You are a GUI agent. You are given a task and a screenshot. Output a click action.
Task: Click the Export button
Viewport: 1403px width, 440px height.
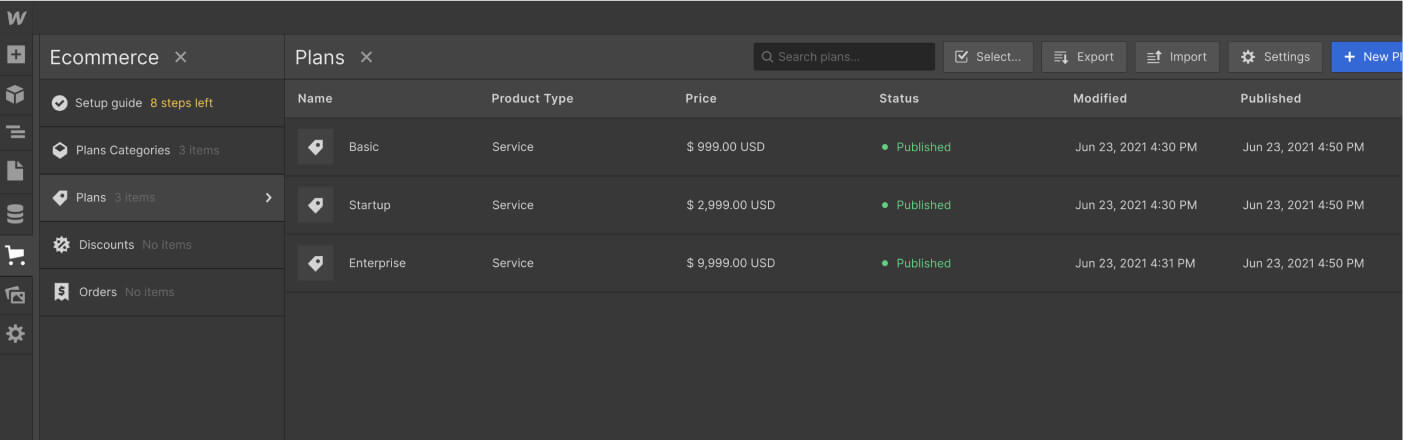point(1084,57)
